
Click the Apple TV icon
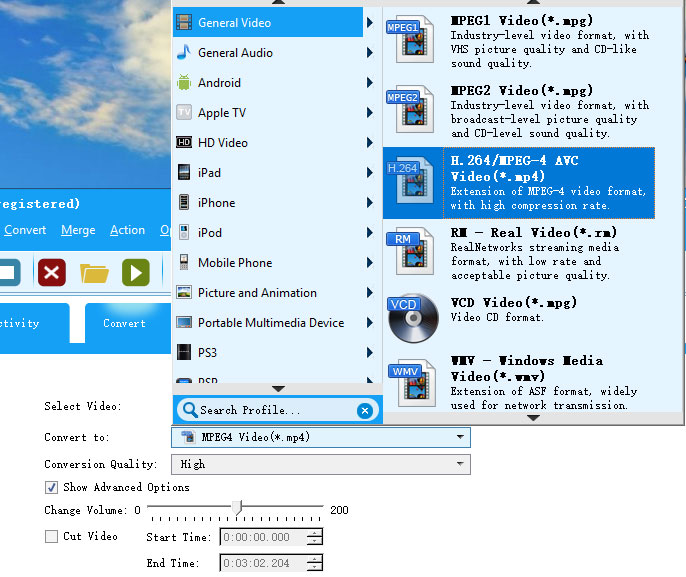tap(184, 112)
